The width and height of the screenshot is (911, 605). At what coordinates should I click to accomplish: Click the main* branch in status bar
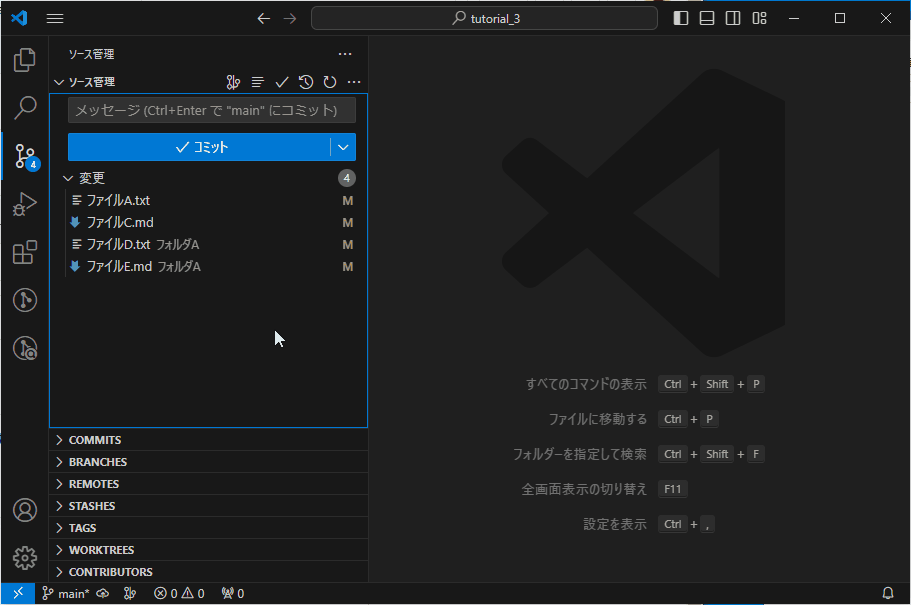coord(66,593)
